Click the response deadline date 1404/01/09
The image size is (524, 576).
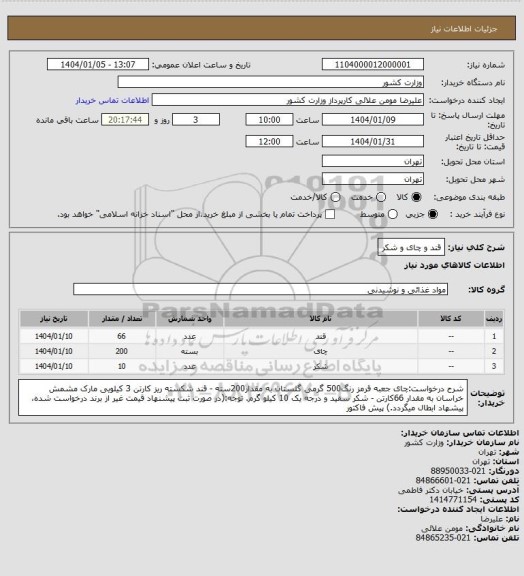coord(373,120)
